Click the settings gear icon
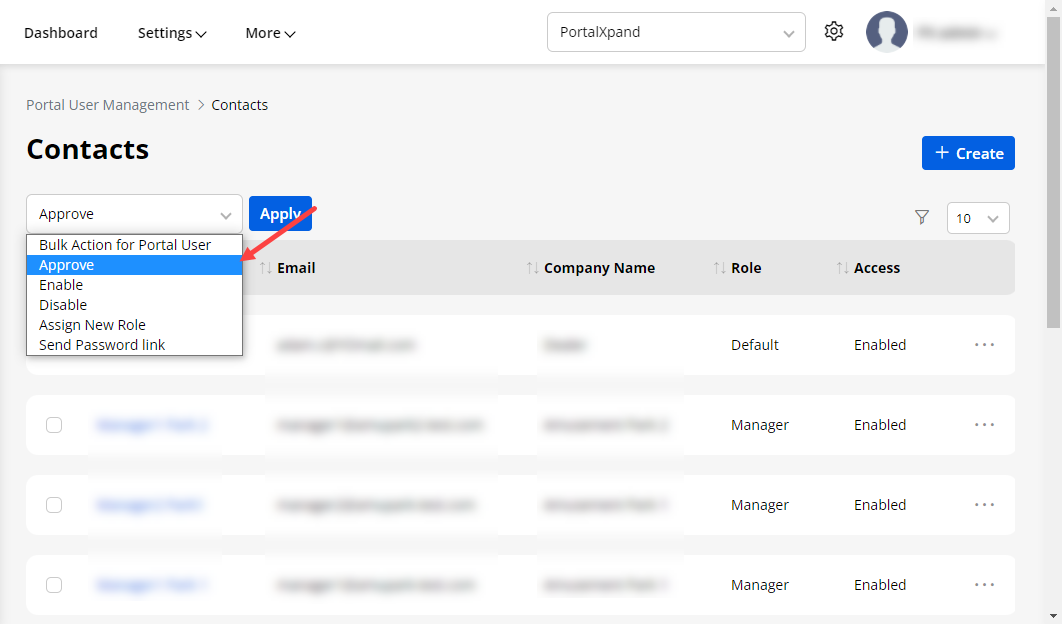Viewport: 1062px width, 624px height. click(833, 32)
